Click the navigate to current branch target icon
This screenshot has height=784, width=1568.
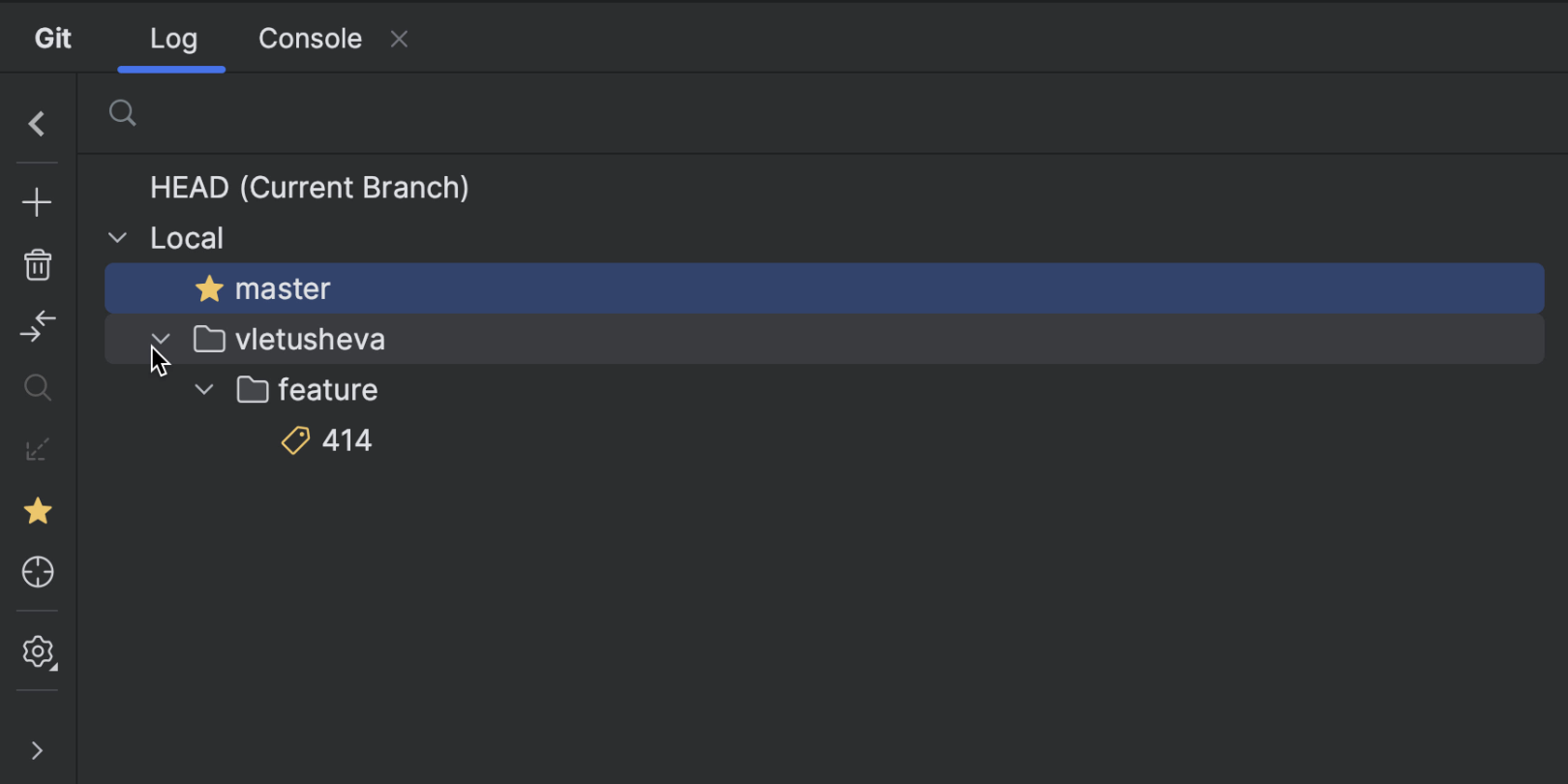[x=37, y=572]
